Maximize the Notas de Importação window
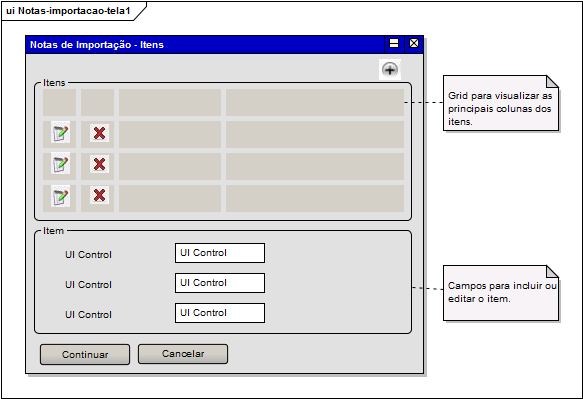The width and height of the screenshot is (583, 399). (394, 44)
